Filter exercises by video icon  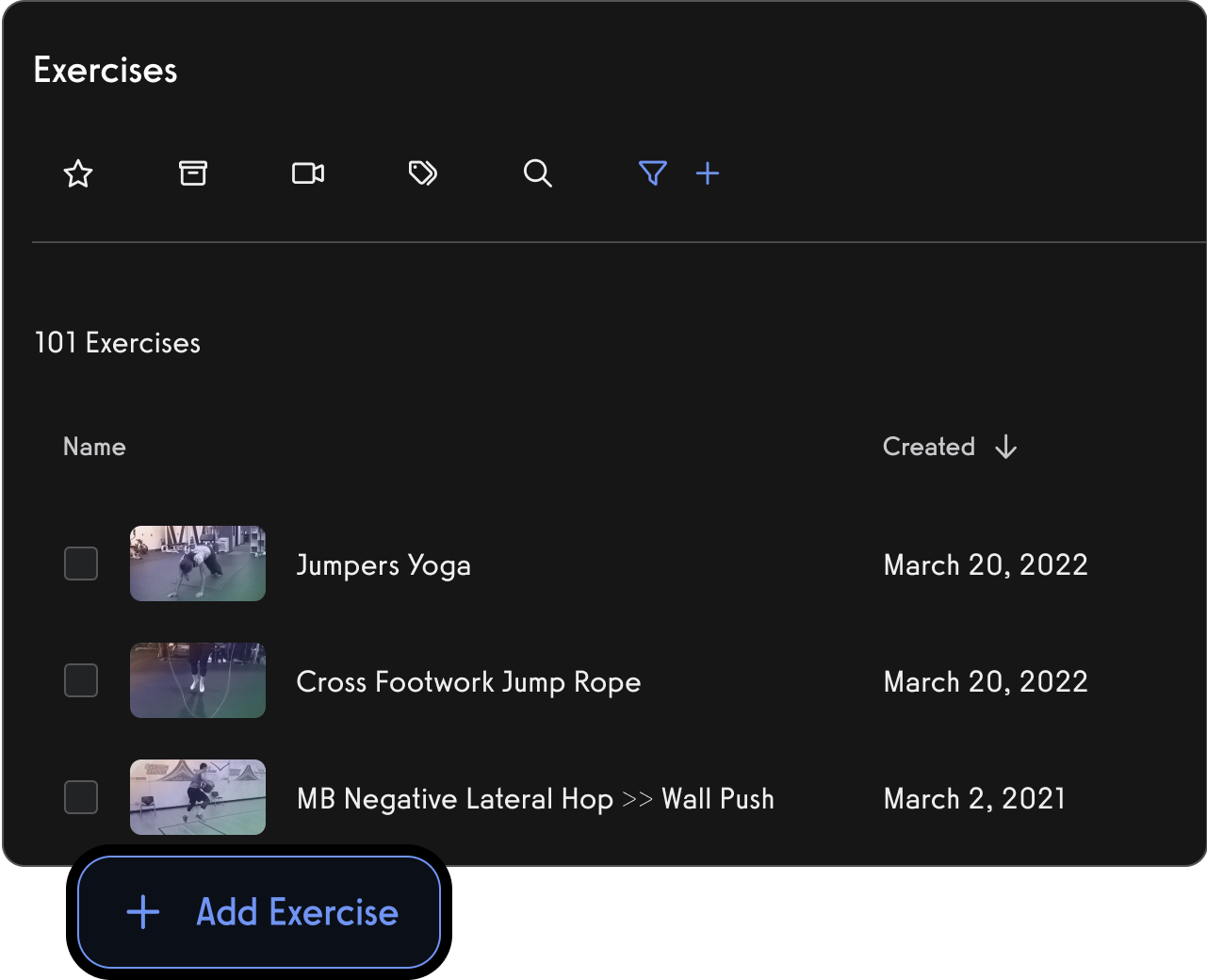coord(308,173)
